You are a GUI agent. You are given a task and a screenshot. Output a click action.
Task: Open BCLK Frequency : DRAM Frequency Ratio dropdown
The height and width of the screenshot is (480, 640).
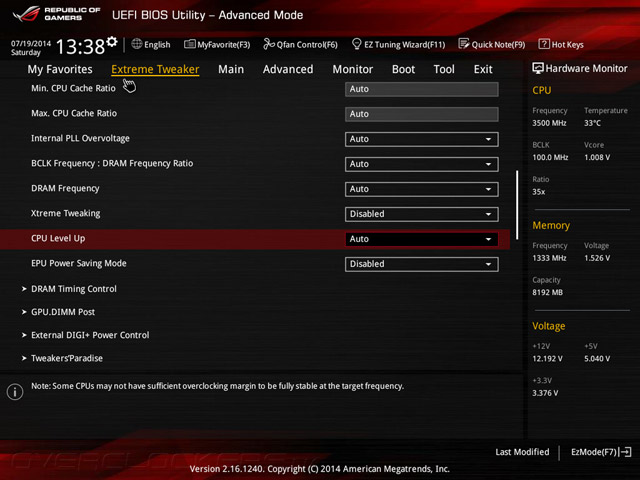422,164
